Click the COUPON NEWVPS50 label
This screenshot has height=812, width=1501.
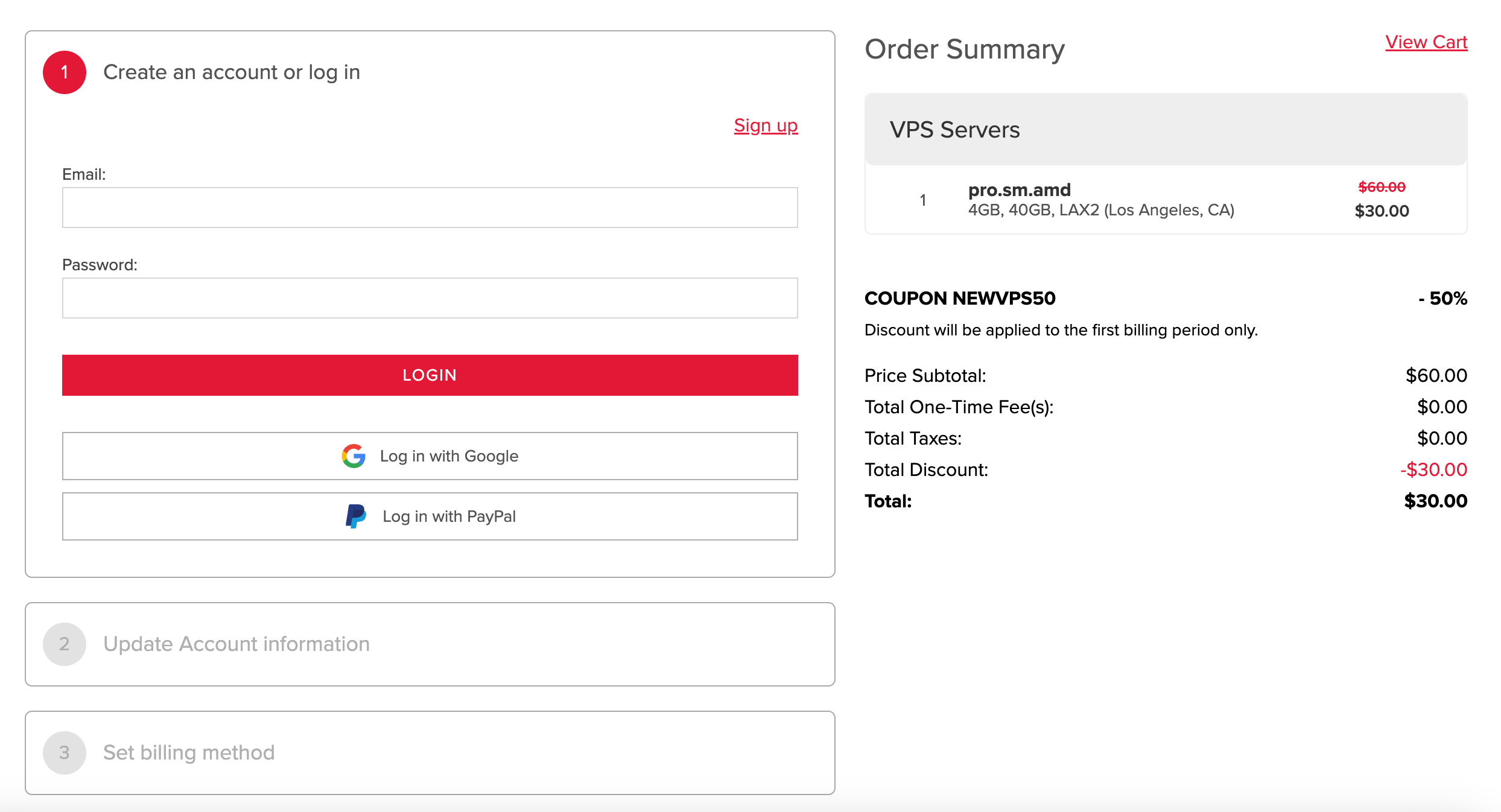(960, 298)
